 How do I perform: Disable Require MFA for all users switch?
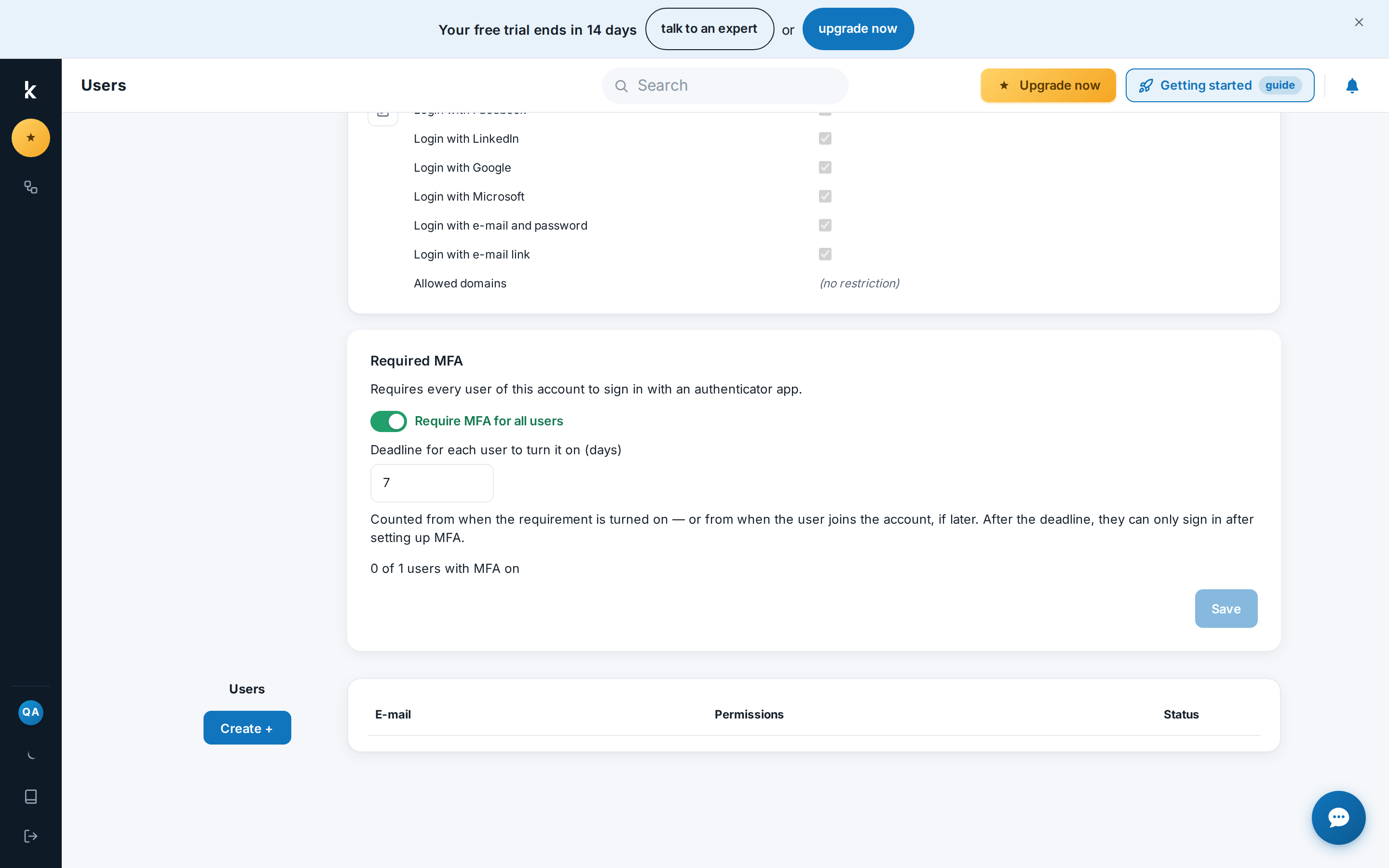tap(389, 421)
